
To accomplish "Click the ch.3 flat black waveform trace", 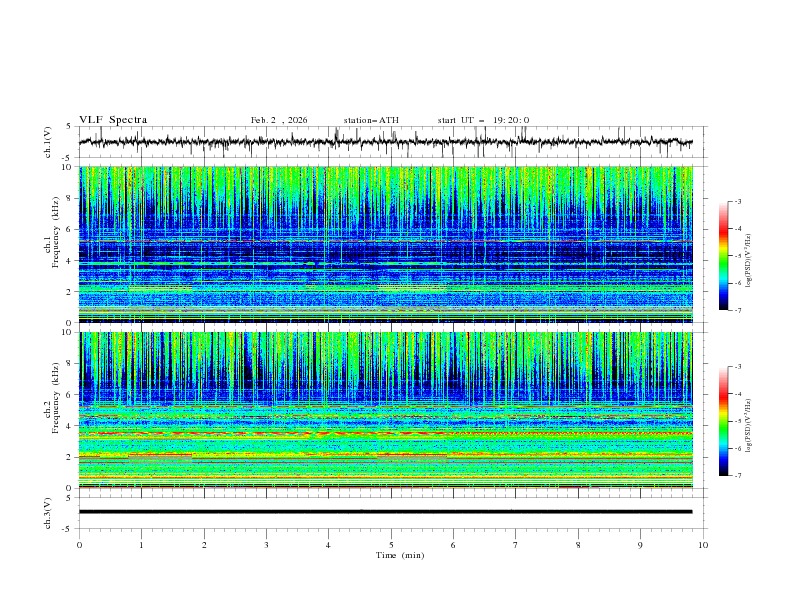I will point(385,512).
